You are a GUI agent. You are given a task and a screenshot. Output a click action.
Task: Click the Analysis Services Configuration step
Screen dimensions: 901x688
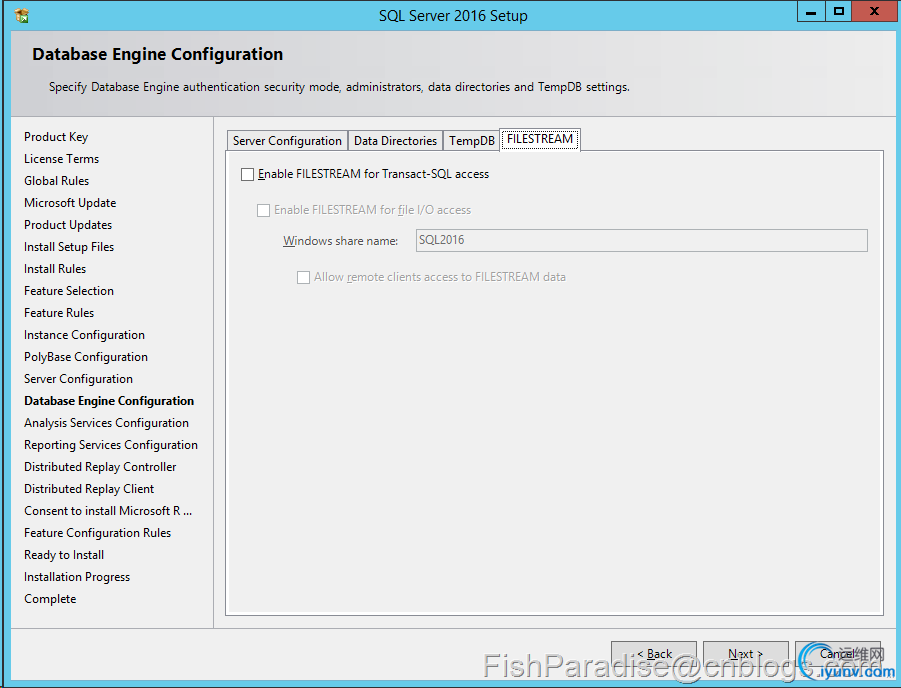[x=106, y=423]
